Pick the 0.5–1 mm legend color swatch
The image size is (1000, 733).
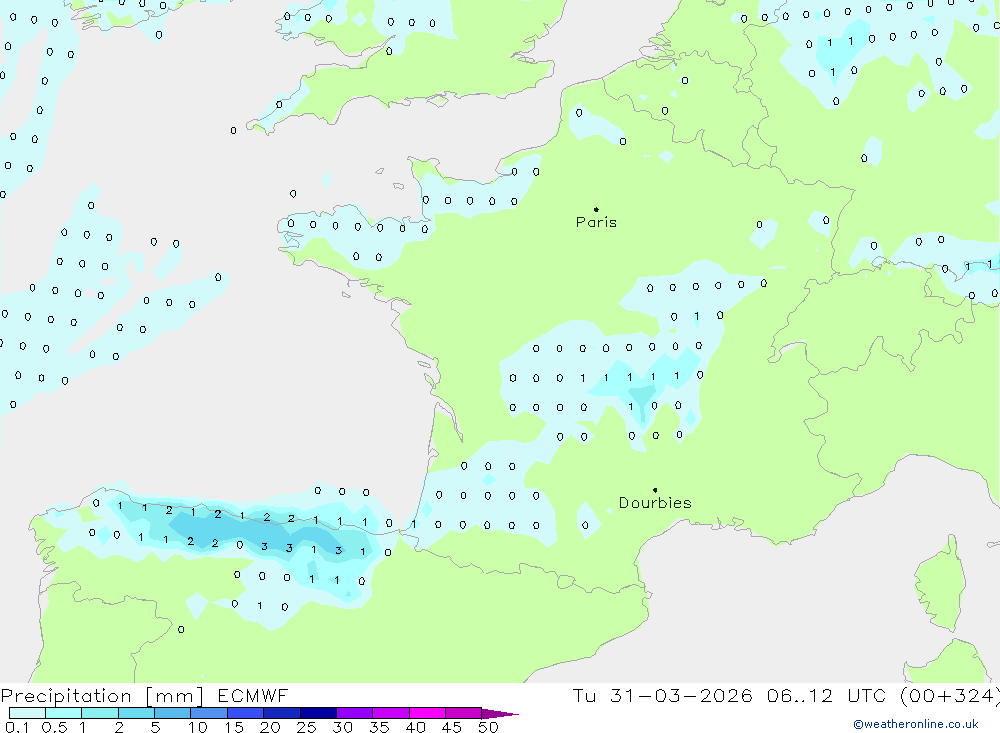click(64, 713)
